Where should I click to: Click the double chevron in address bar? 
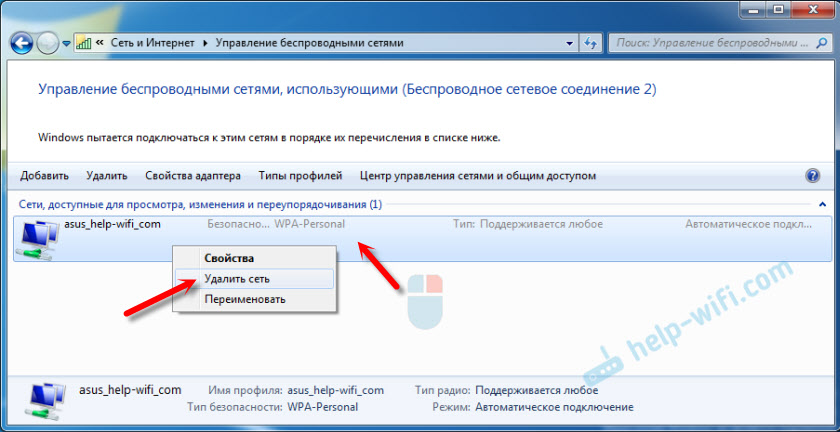pos(99,43)
